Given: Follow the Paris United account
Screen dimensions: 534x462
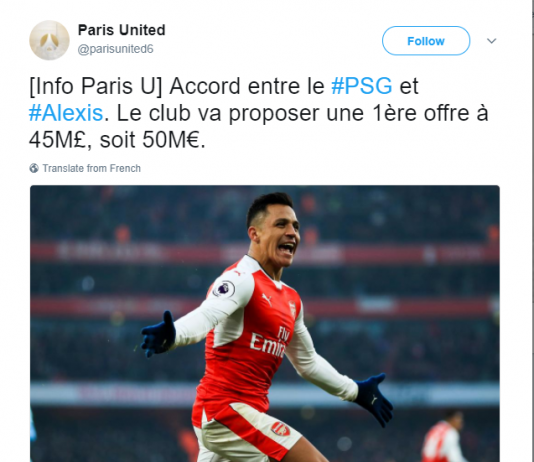Looking at the screenshot, I should [x=426, y=41].
